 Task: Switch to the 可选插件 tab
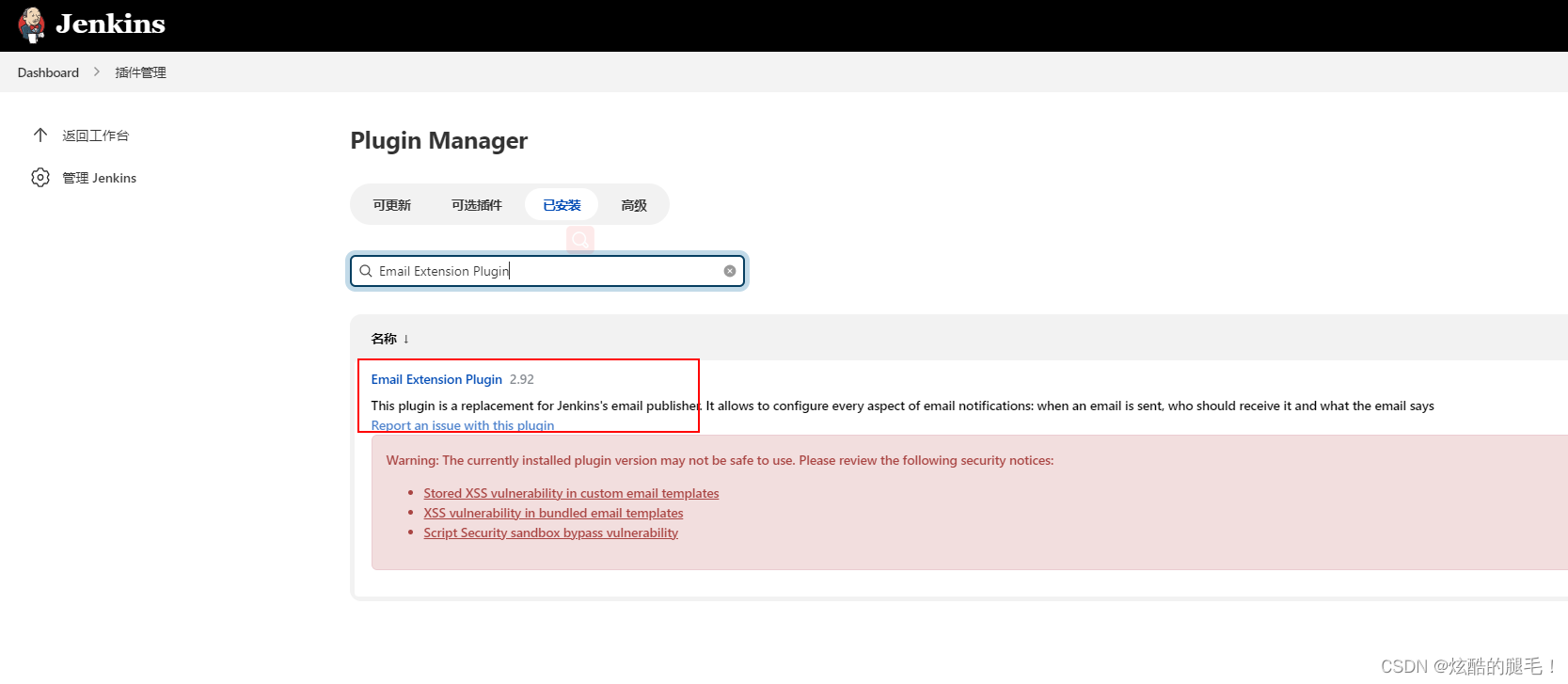[x=476, y=205]
